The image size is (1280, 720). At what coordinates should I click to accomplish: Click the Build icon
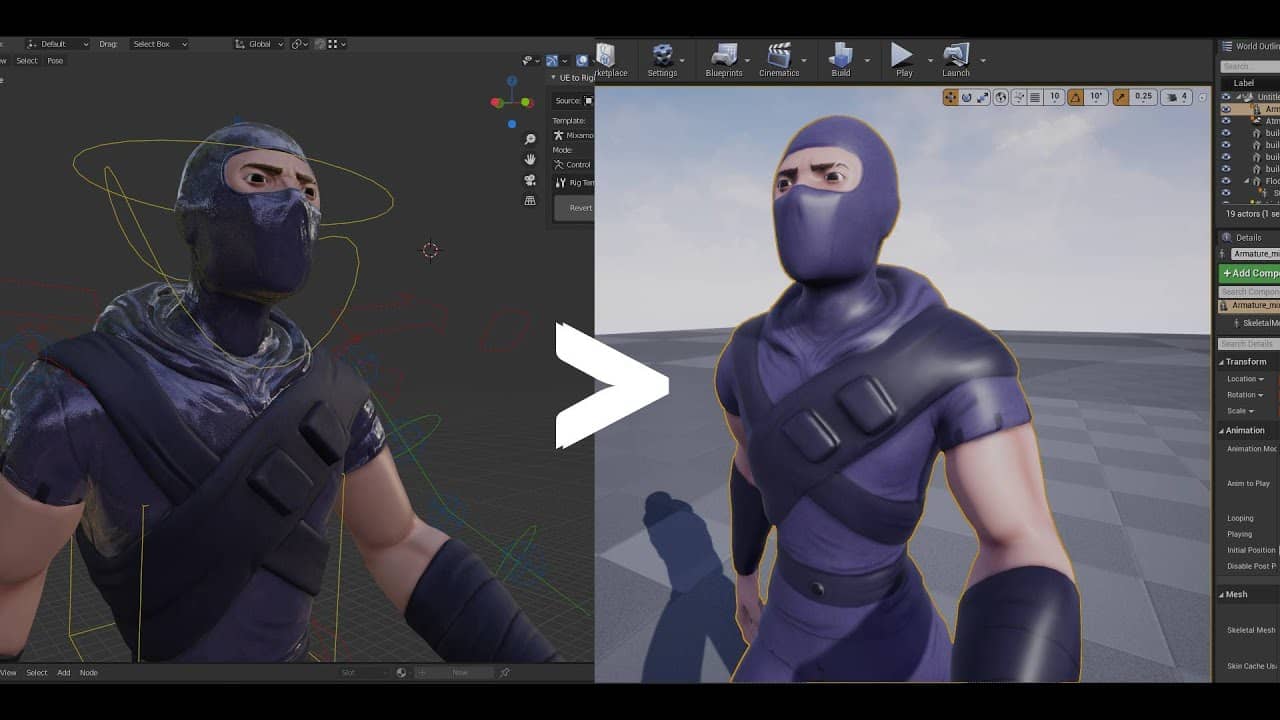tap(841, 57)
